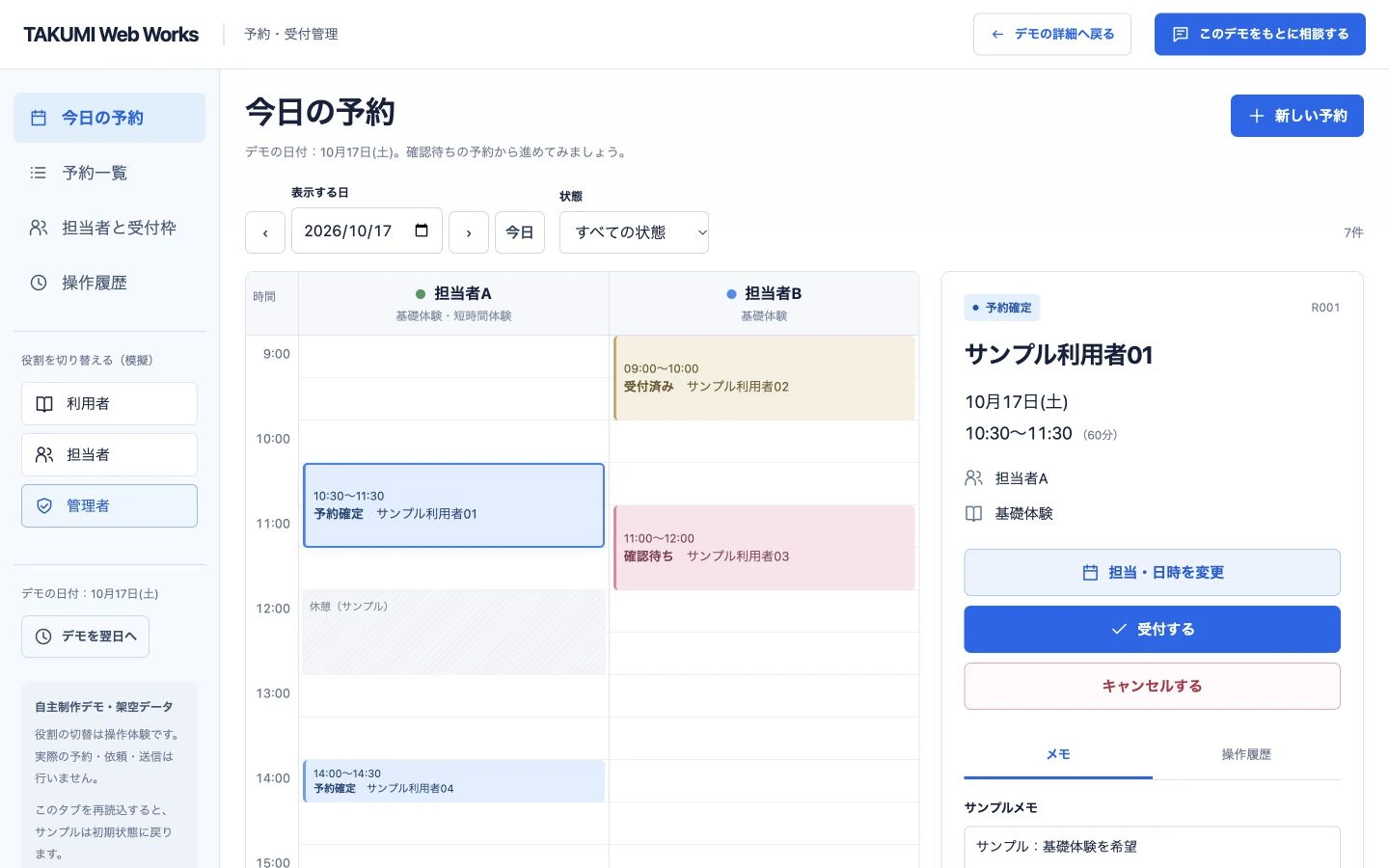Jump to 今日 button

tap(520, 232)
